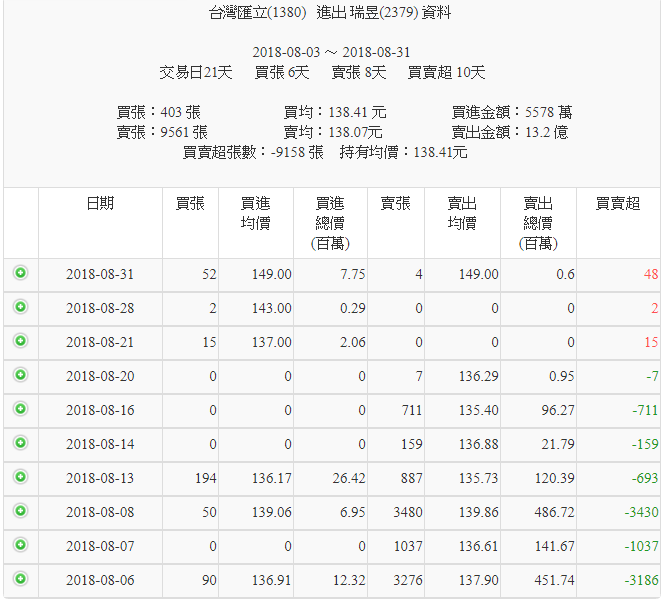Click green plus icon for 2018-08-13

tap(20, 477)
